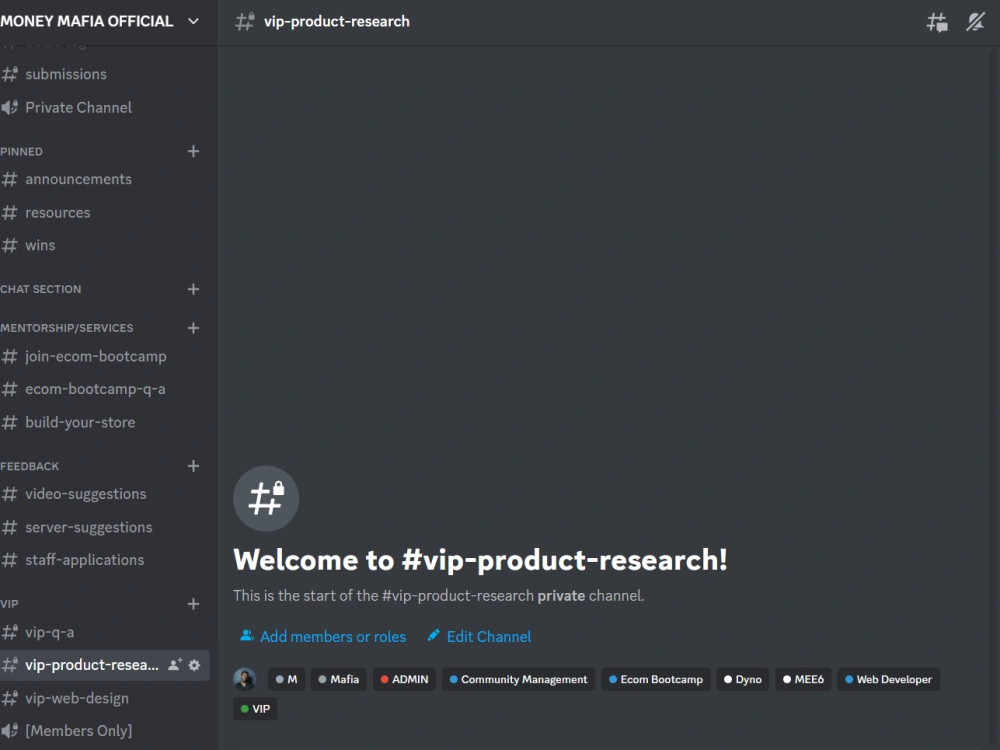Viewport: 1000px width, 750px height.
Task: Collapse the FEEDBACK category
Action: 30,465
